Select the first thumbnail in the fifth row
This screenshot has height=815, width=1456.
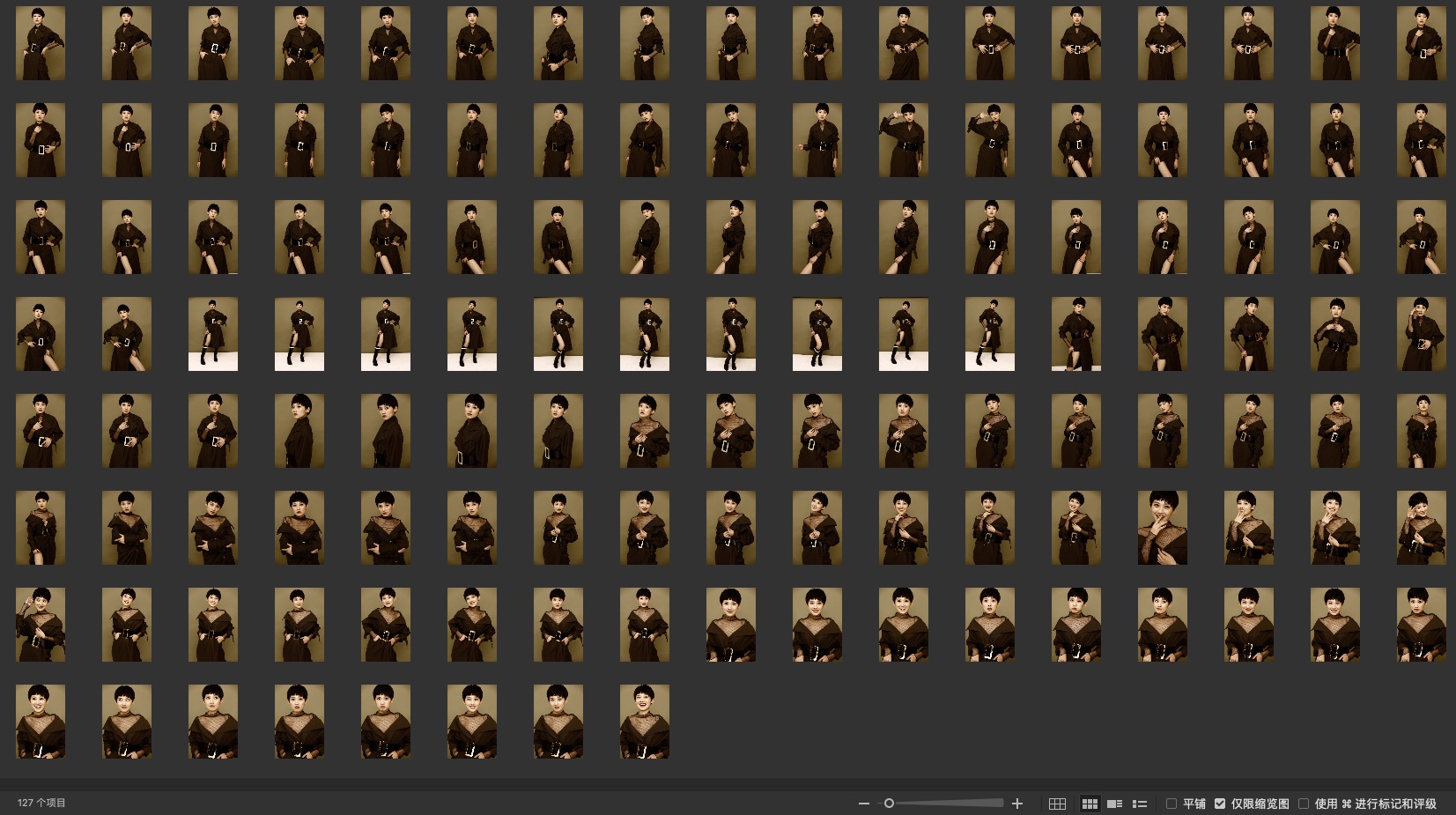pyautogui.click(x=41, y=431)
